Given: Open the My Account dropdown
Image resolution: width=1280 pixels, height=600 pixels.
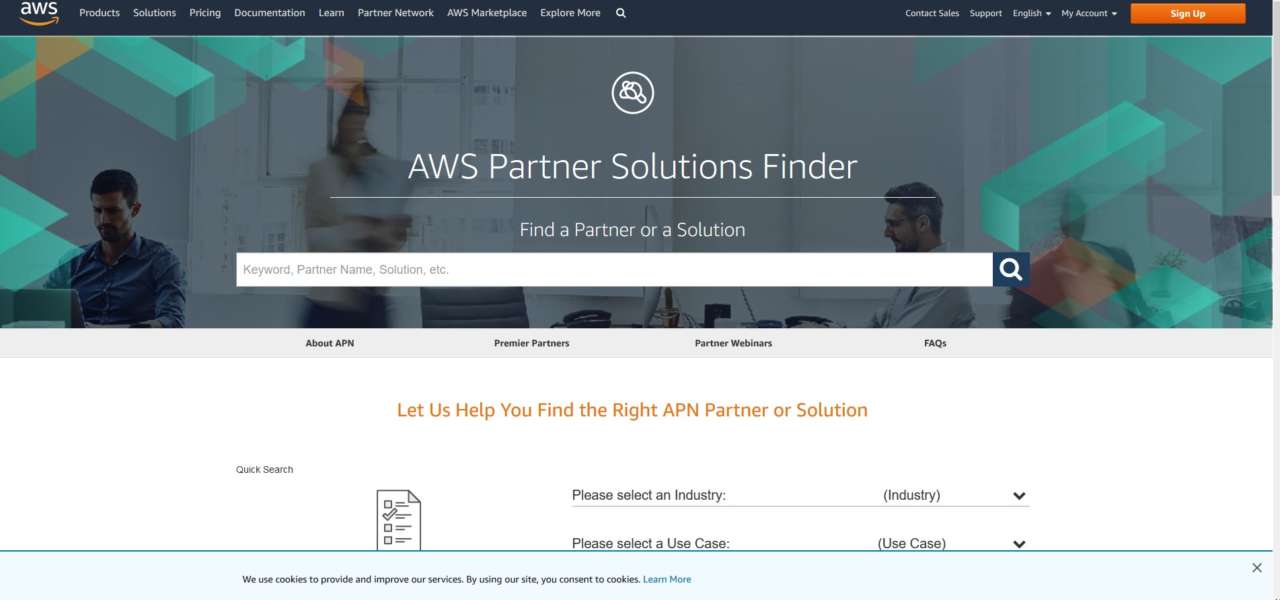Looking at the screenshot, I should [x=1089, y=13].
